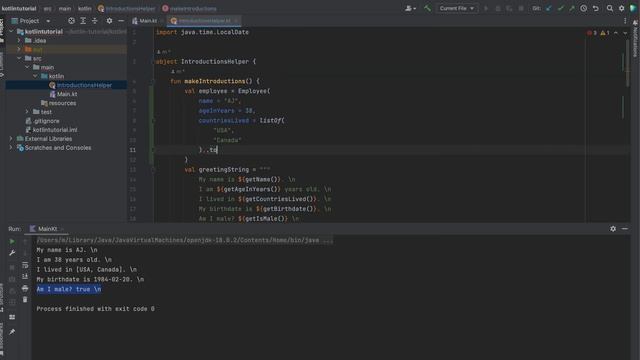Screen dimensions: 640x360
Task: Toggle scroll to end in console
Action: (25, 277)
